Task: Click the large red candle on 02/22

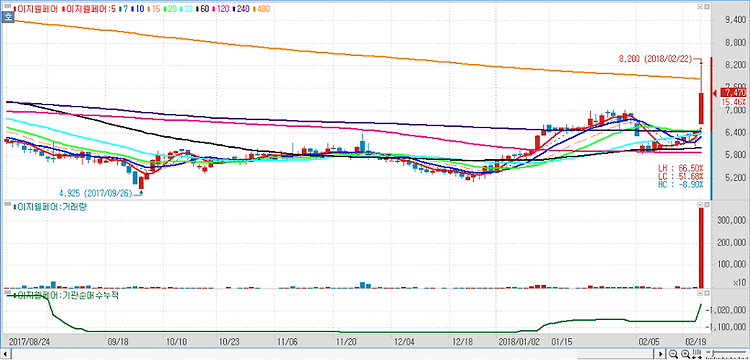Action: point(701,108)
